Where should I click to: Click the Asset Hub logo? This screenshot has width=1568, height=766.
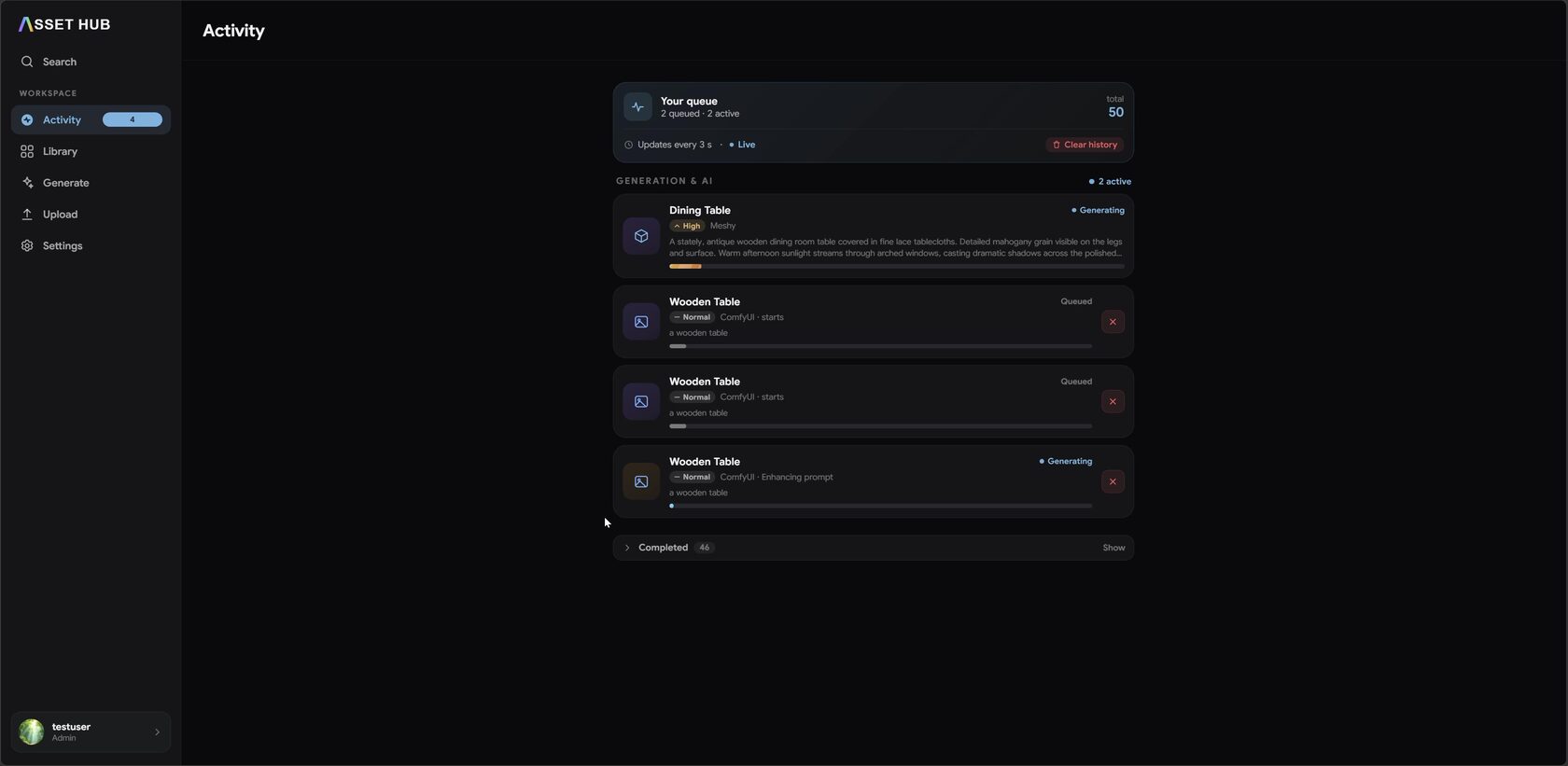click(x=64, y=24)
